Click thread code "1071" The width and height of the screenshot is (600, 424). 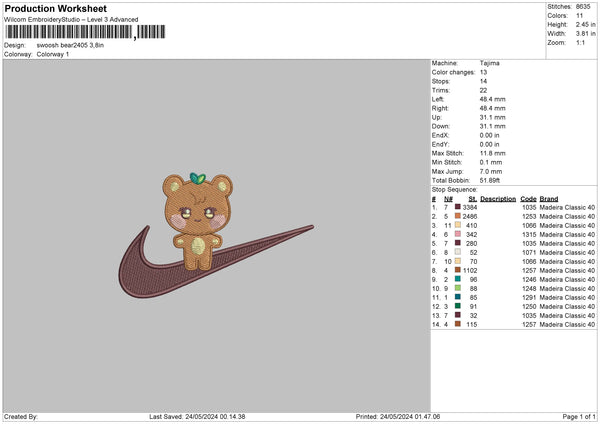coord(529,252)
